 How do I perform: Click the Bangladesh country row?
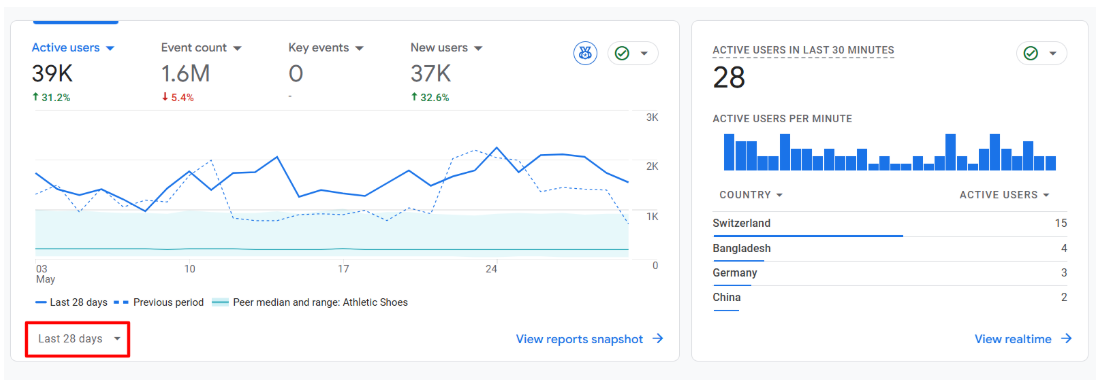[890, 249]
